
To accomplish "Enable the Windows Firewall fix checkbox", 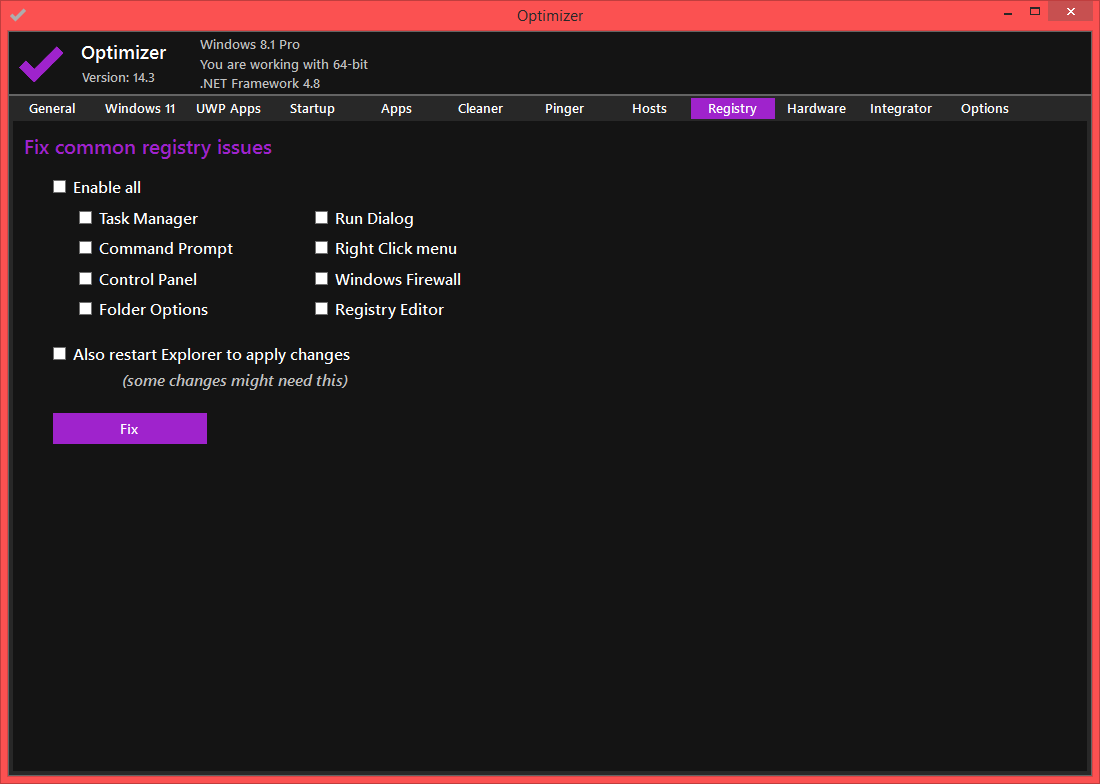I will click(322, 279).
